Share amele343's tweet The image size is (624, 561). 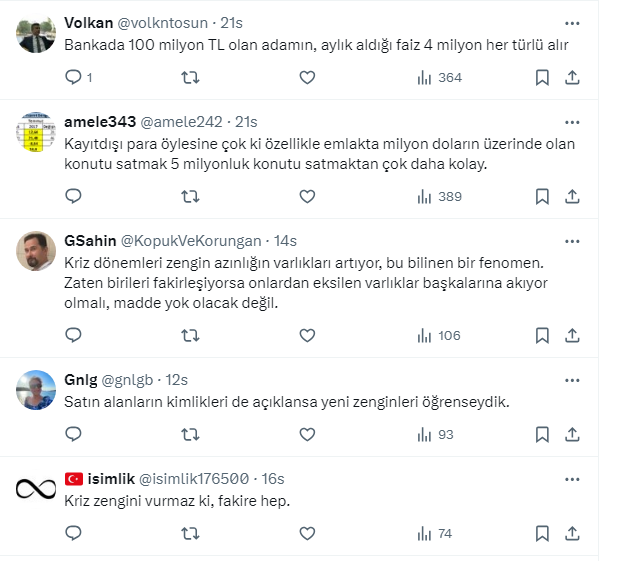573,196
